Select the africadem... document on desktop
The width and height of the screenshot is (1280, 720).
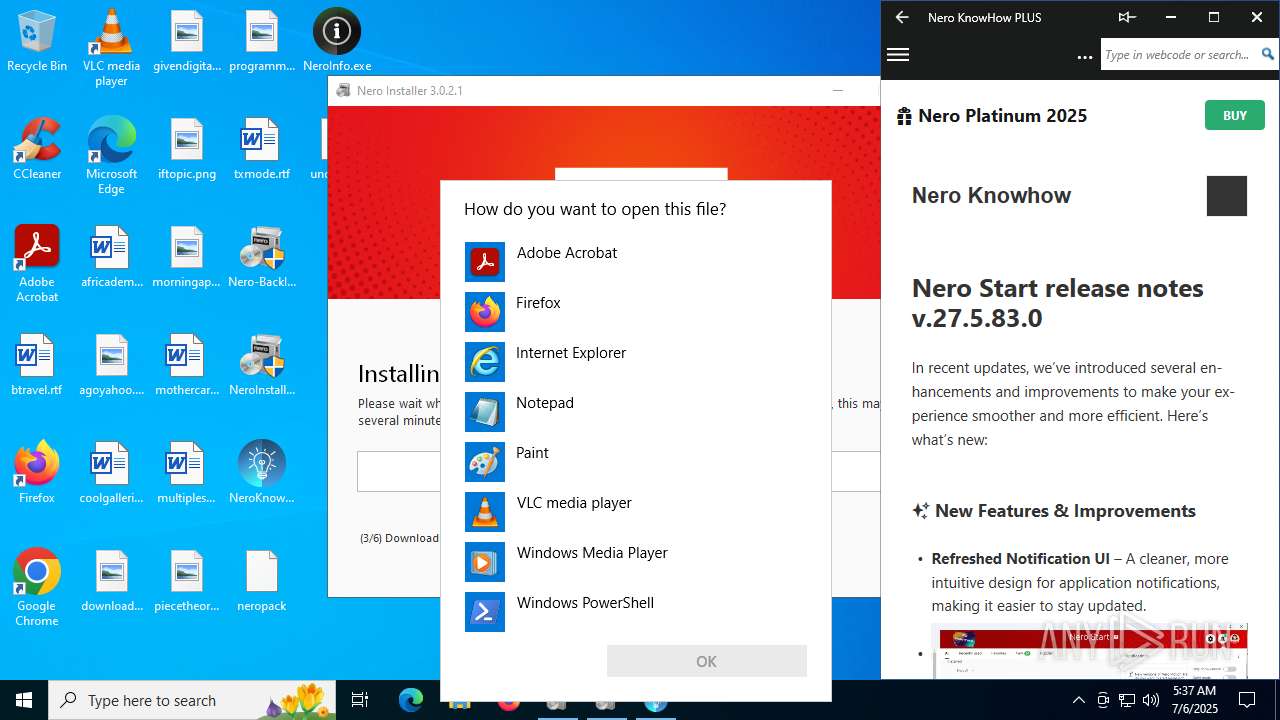click(111, 257)
